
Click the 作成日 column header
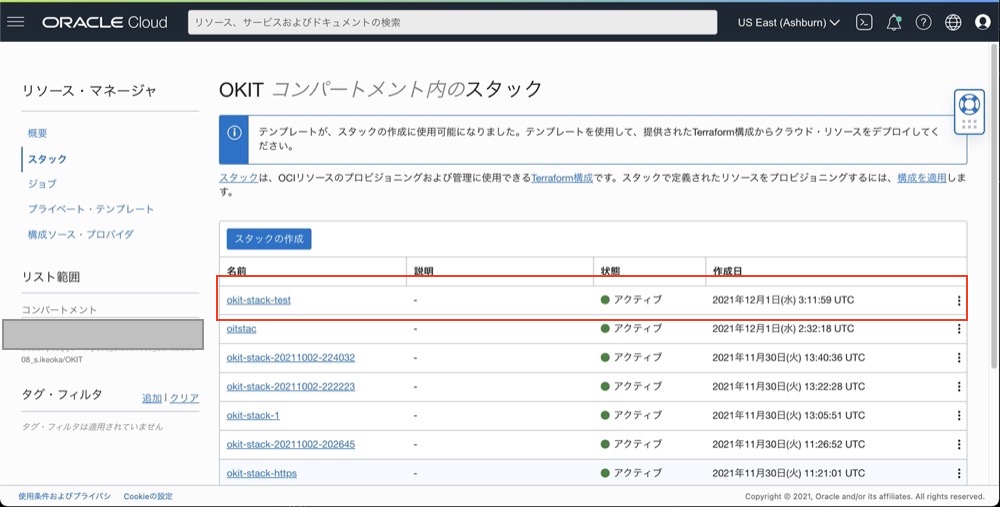pyautogui.click(x=727, y=271)
